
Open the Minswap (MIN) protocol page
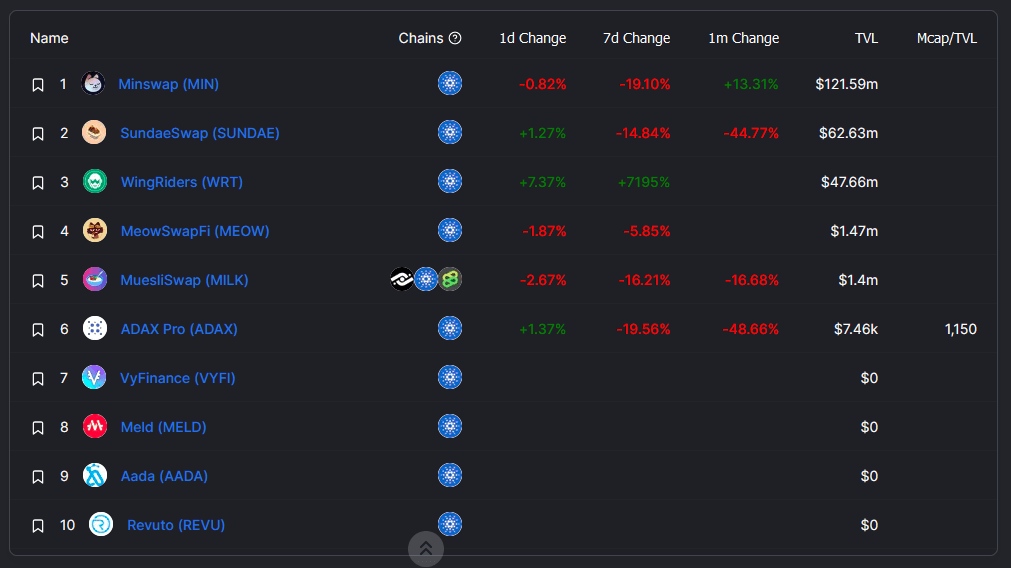(x=168, y=84)
